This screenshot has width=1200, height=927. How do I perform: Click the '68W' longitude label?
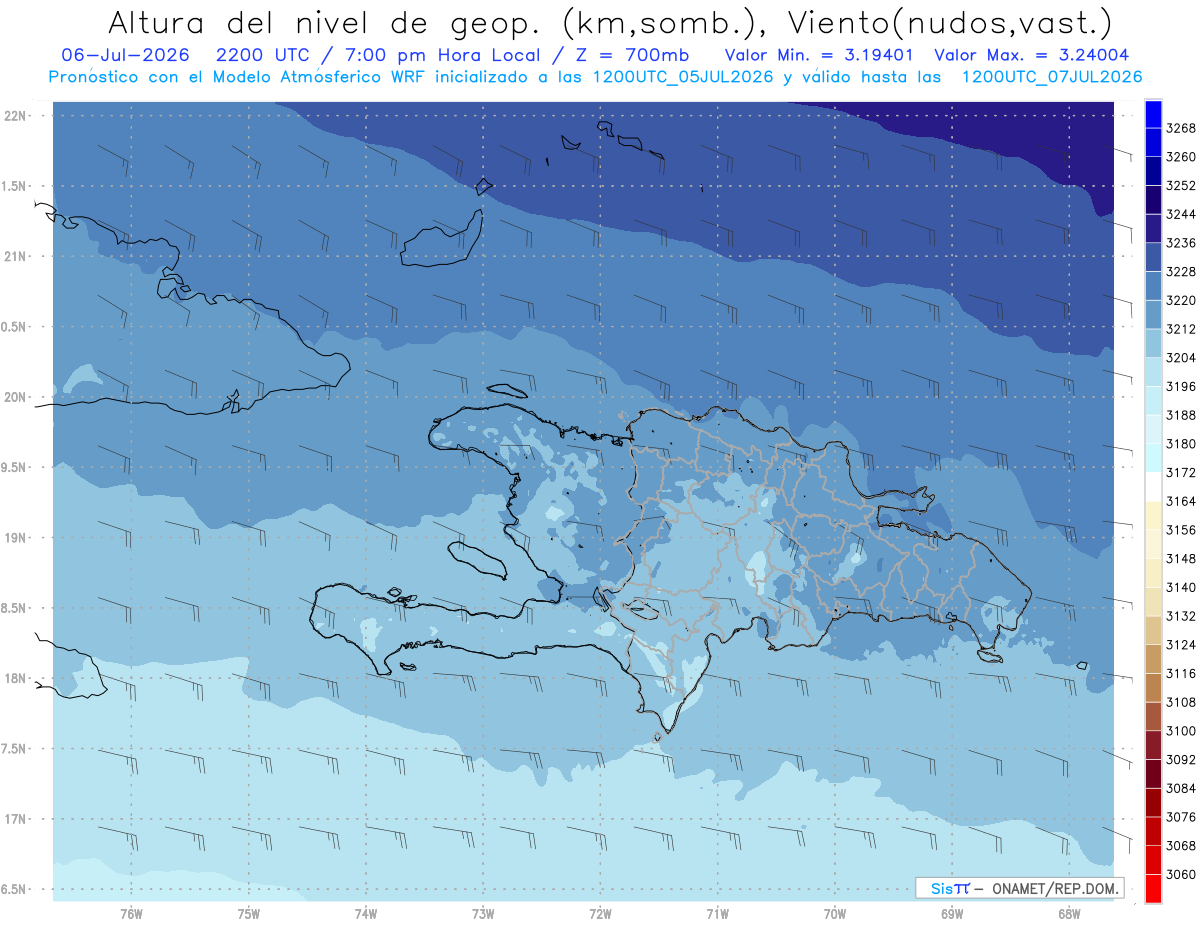coord(1069,913)
